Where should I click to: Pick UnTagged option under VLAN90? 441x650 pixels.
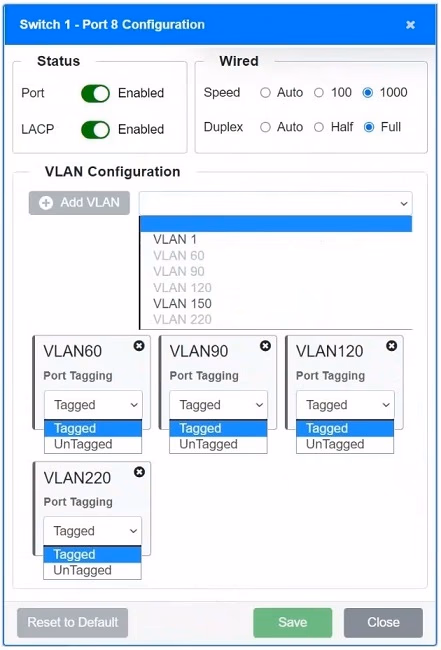[x=218, y=444]
